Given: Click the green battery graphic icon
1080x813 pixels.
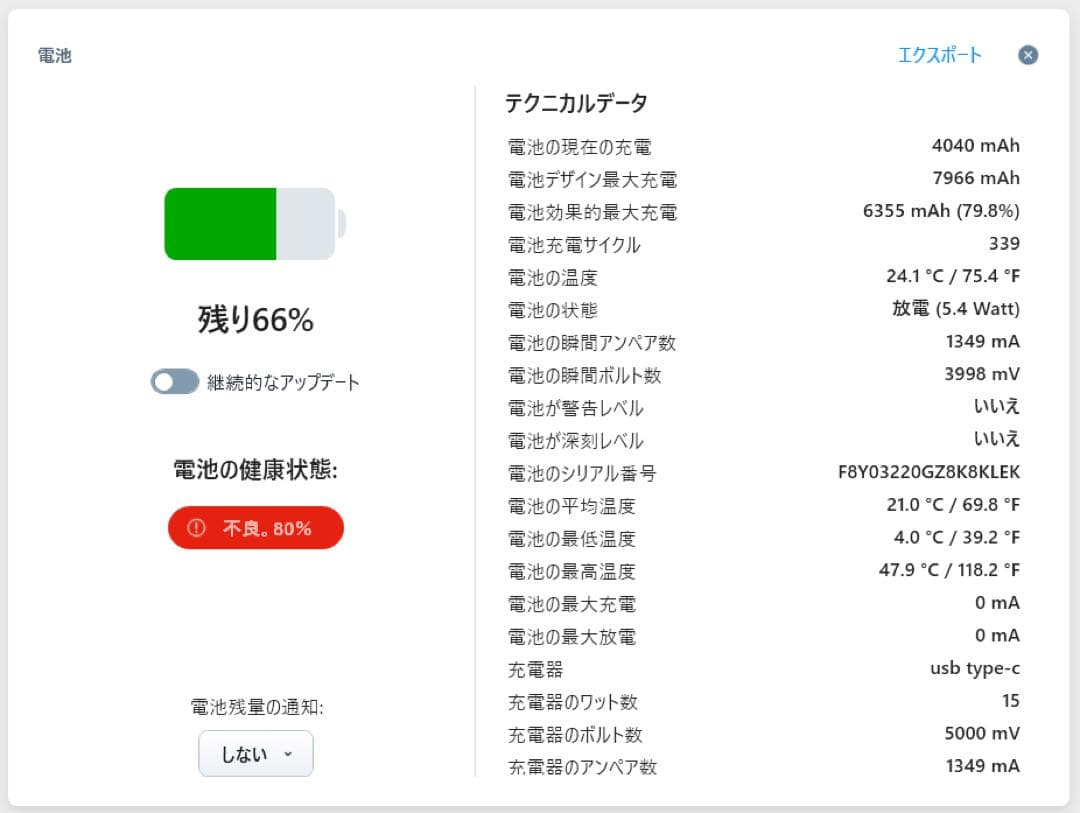Looking at the screenshot, I should coord(250,224).
